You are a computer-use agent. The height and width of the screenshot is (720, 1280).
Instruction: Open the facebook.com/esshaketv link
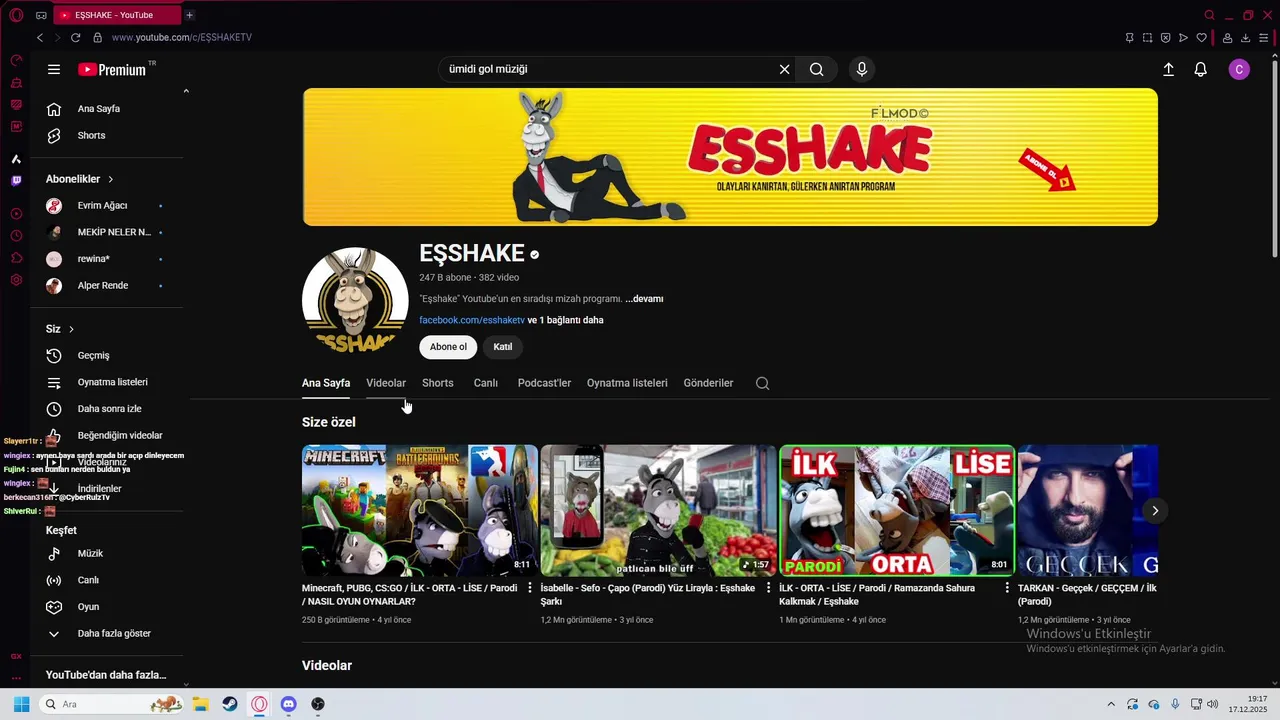coord(472,320)
